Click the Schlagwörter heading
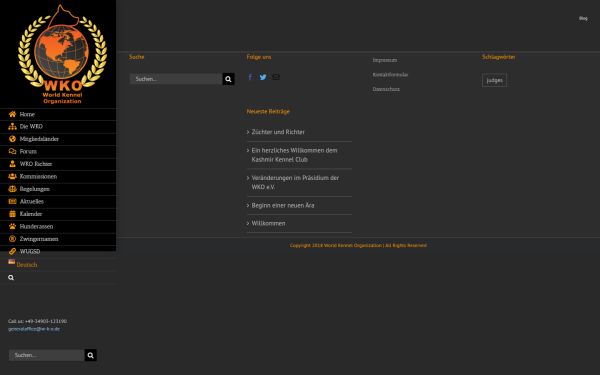Screen dimensions: 600x375 pyautogui.click(x=499, y=57)
